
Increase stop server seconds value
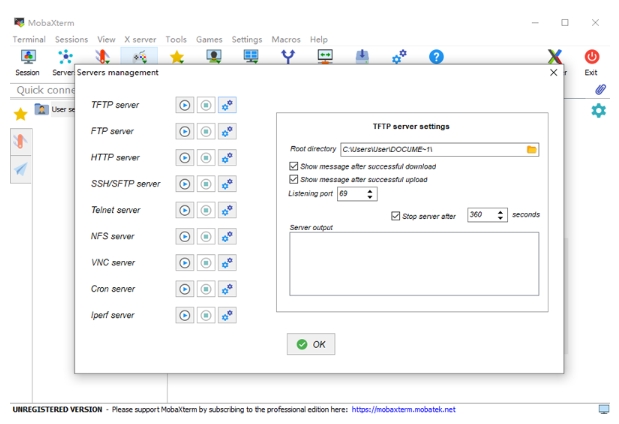[500, 212]
